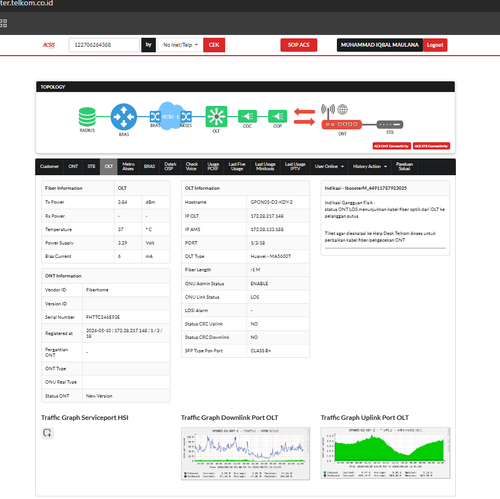Click the SFP Type value CLASS B+
Screen dimensions: 500x499
point(261,351)
